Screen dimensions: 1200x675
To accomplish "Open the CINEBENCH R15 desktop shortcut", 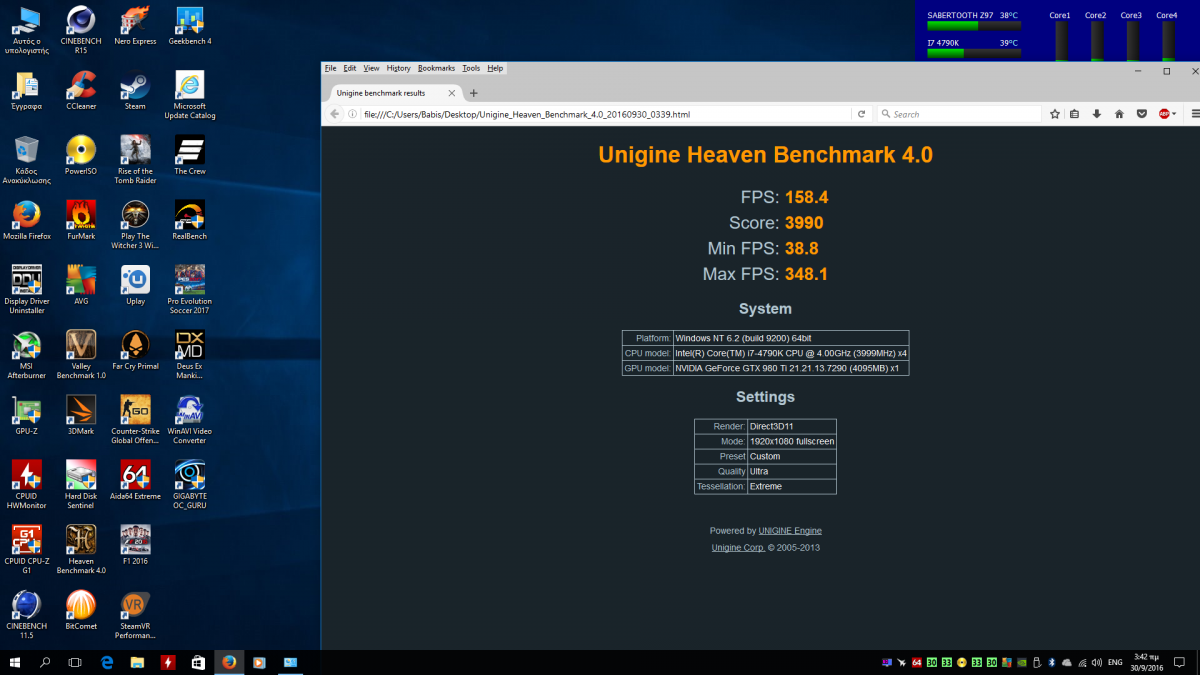I will pyautogui.click(x=81, y=30).
